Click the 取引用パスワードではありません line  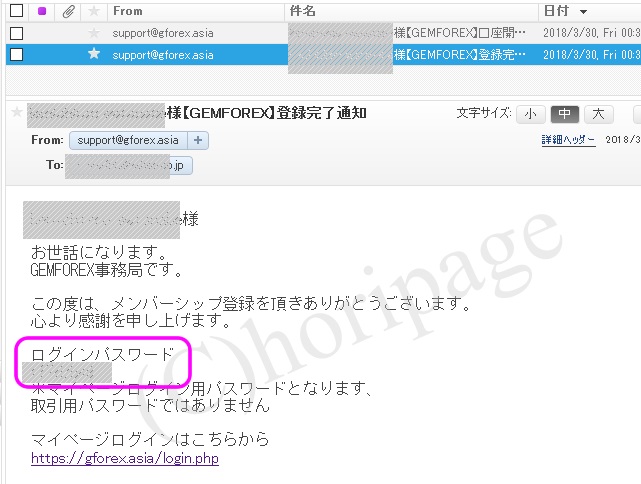150,406
